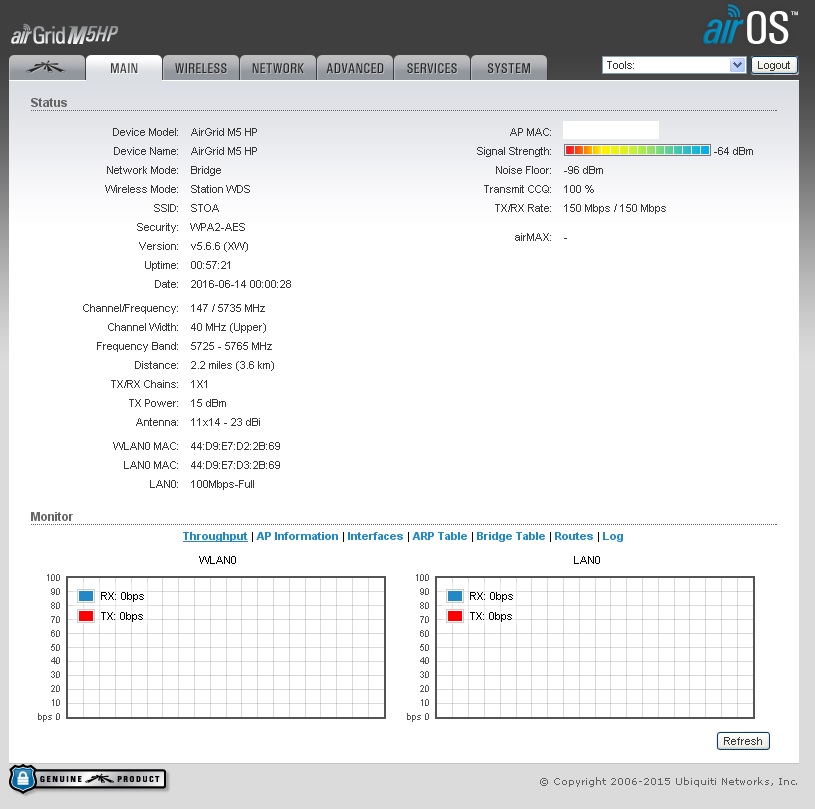Click WLAN0 TX red legend swatch
This screenshot has width=815, height=809.
[x=86, y=616]
